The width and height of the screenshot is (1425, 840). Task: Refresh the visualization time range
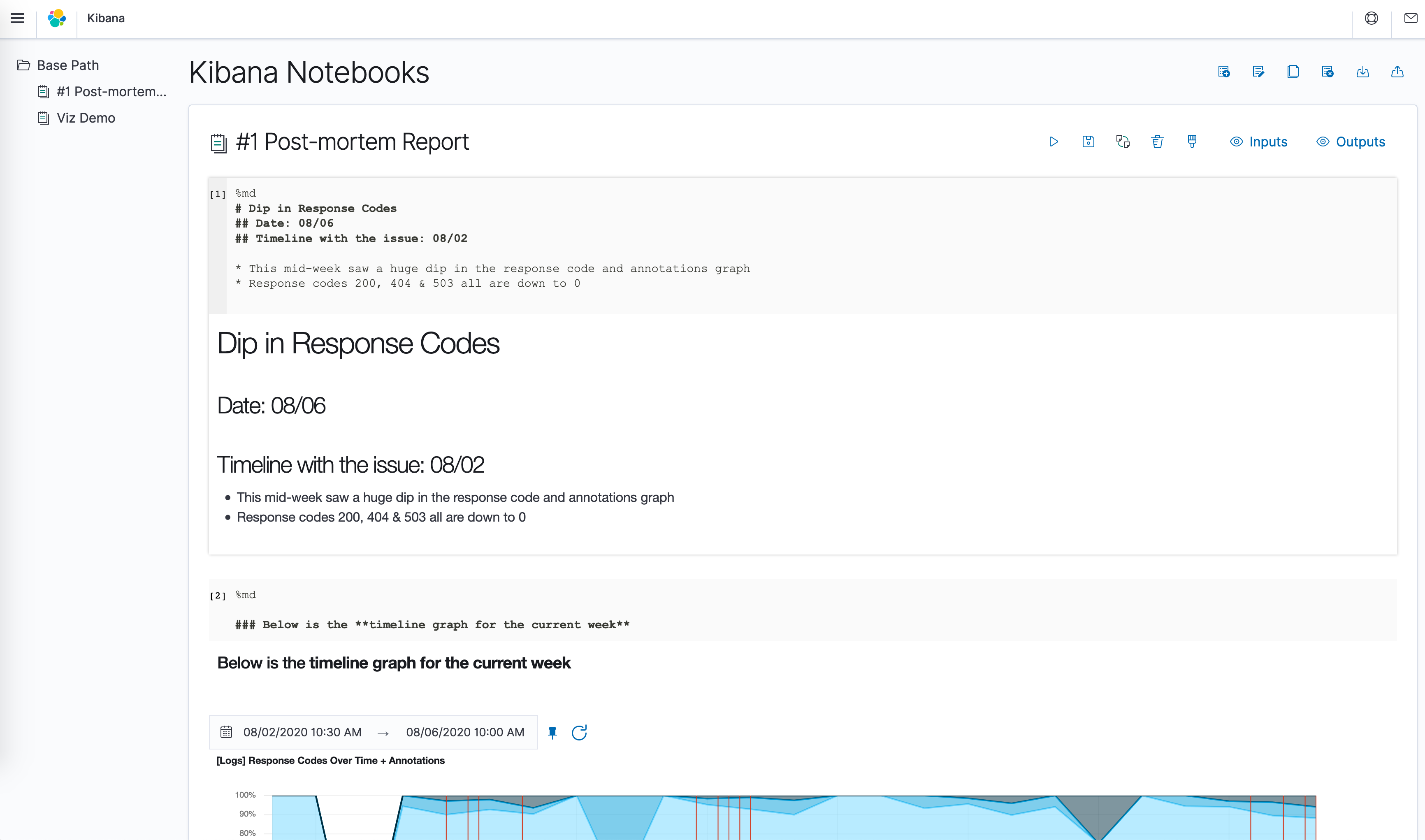579,733
